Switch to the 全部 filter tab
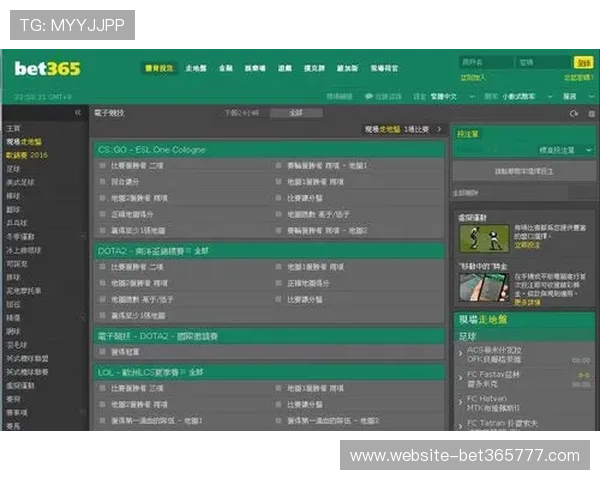This screenshot has height=480, width=600. [296, 113]
